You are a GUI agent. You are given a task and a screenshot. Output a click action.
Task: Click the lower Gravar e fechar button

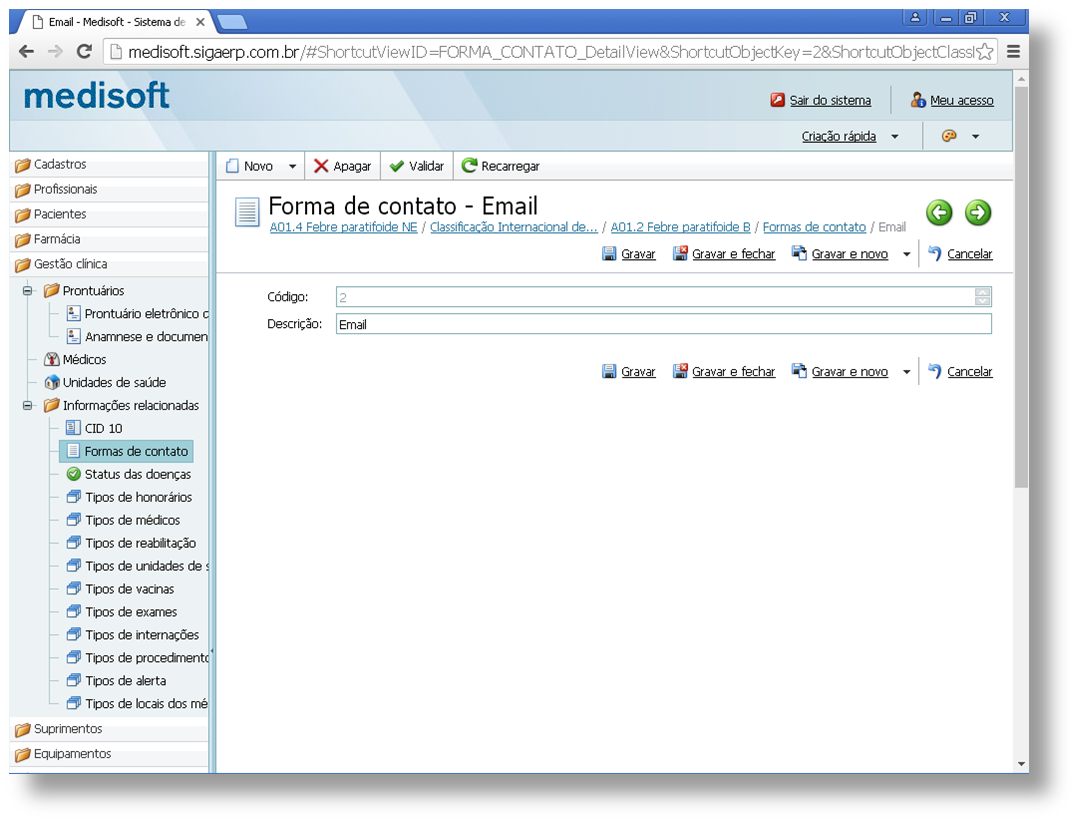point(724,371)
